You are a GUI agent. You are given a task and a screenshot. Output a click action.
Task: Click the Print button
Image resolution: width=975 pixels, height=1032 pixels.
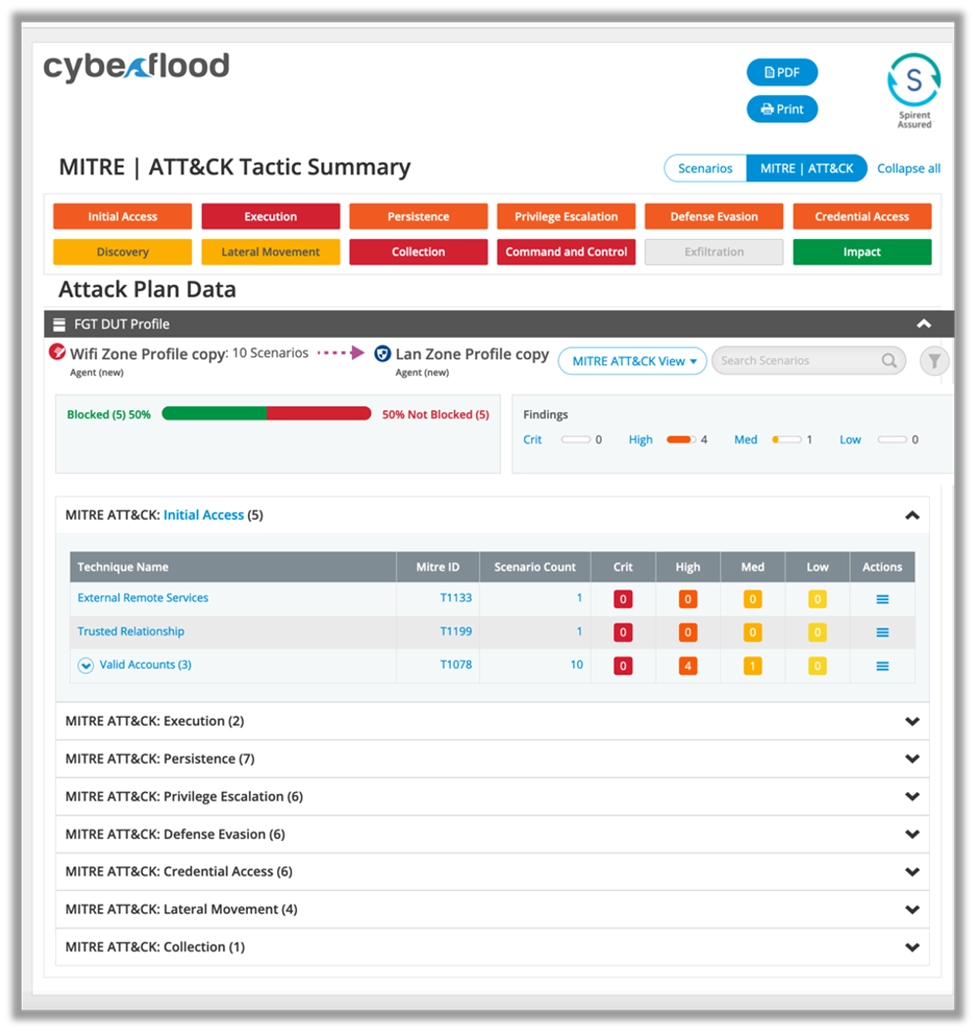[x=782, y=109]
